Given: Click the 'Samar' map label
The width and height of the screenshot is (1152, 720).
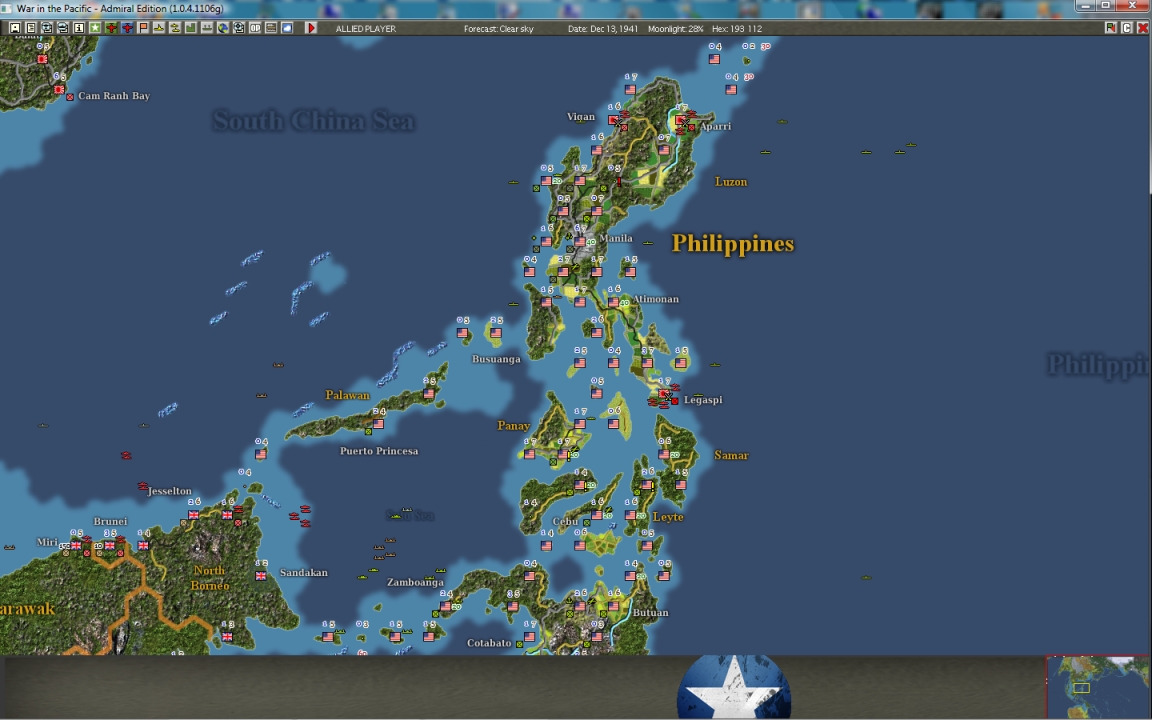Looking at the screenshot, I should (x=731, y=456).
